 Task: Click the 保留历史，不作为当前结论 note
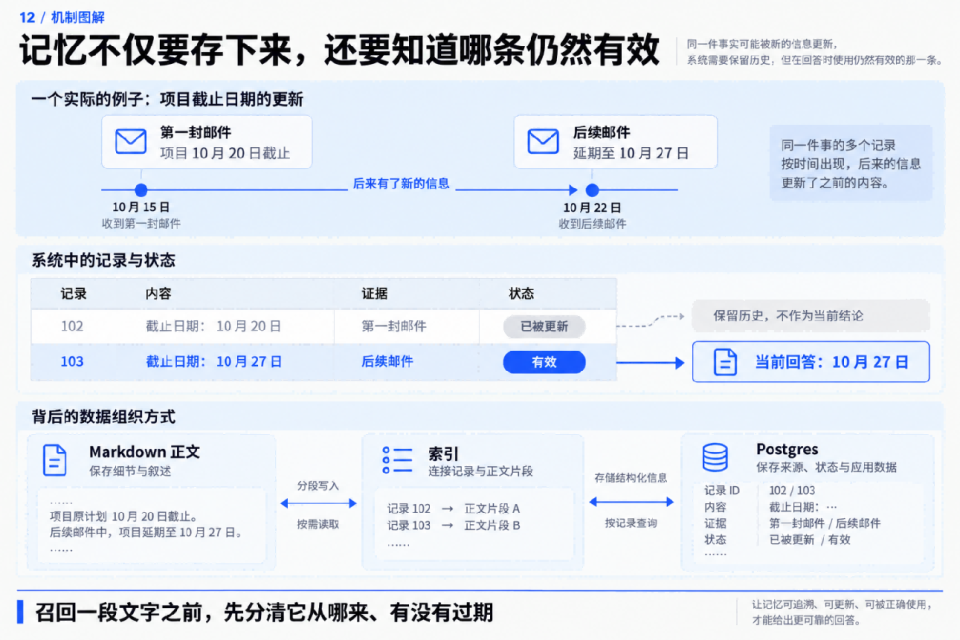(811, 316)
